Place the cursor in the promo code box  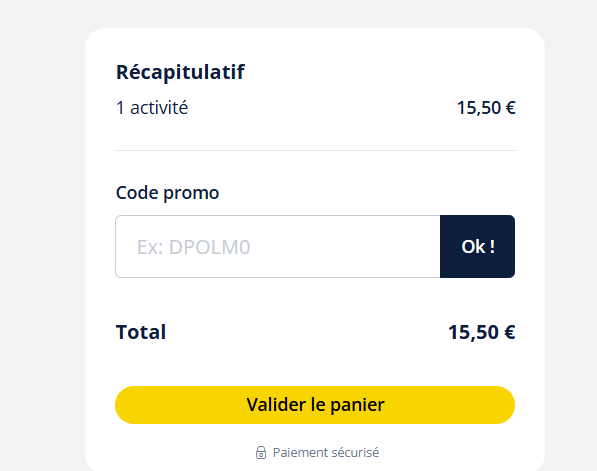tap(278, 246)
